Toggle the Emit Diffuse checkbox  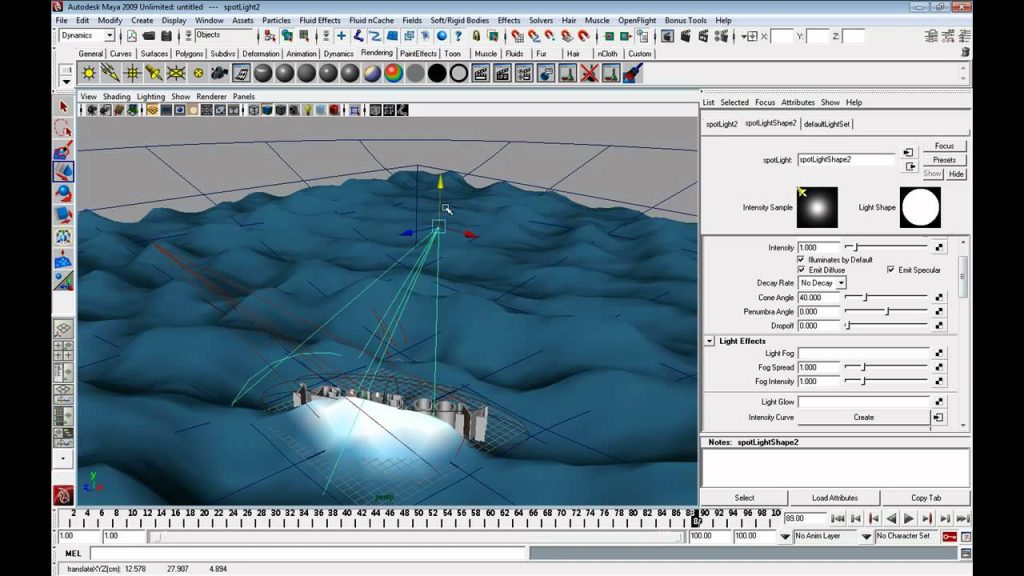(x=801, y=270)
